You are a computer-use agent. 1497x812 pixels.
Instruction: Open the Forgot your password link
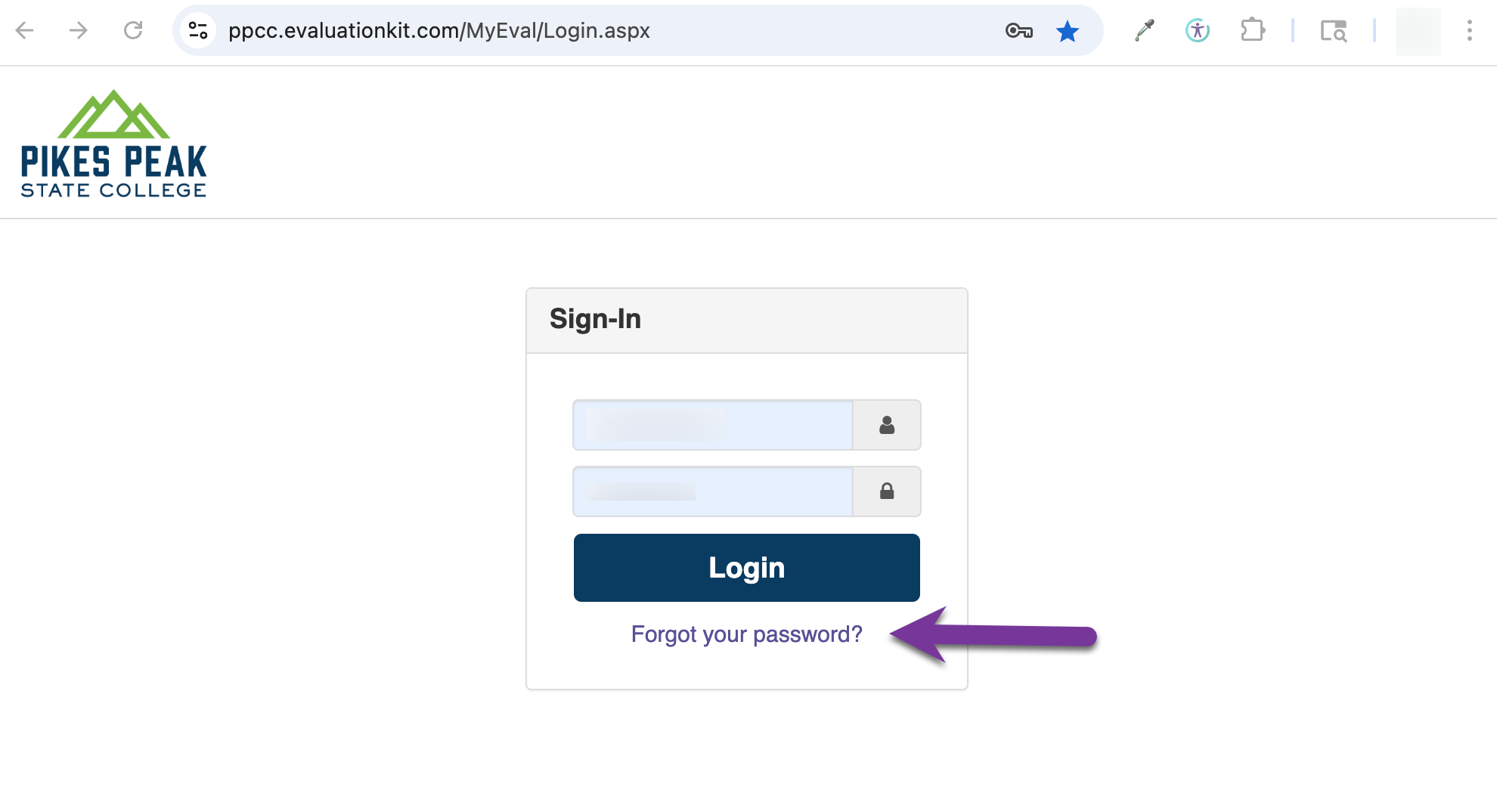[746, 634]
